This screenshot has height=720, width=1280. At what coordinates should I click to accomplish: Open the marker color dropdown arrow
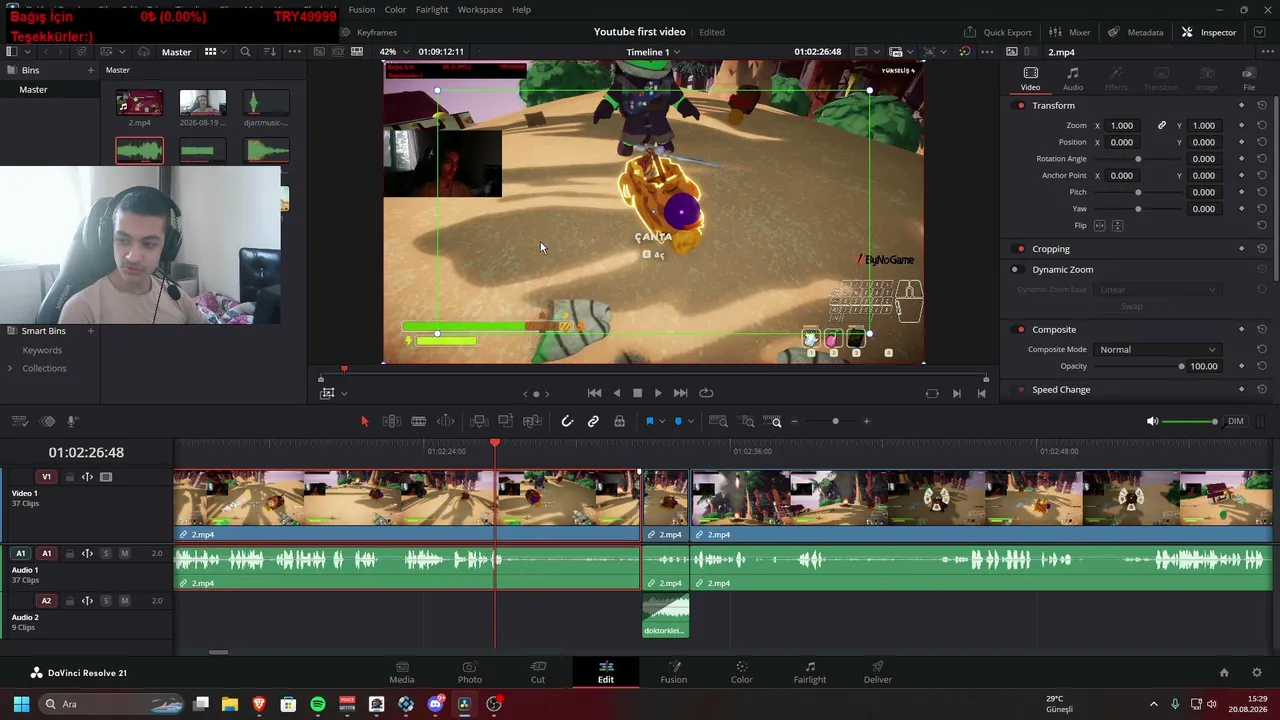click(x=690, y=421)
